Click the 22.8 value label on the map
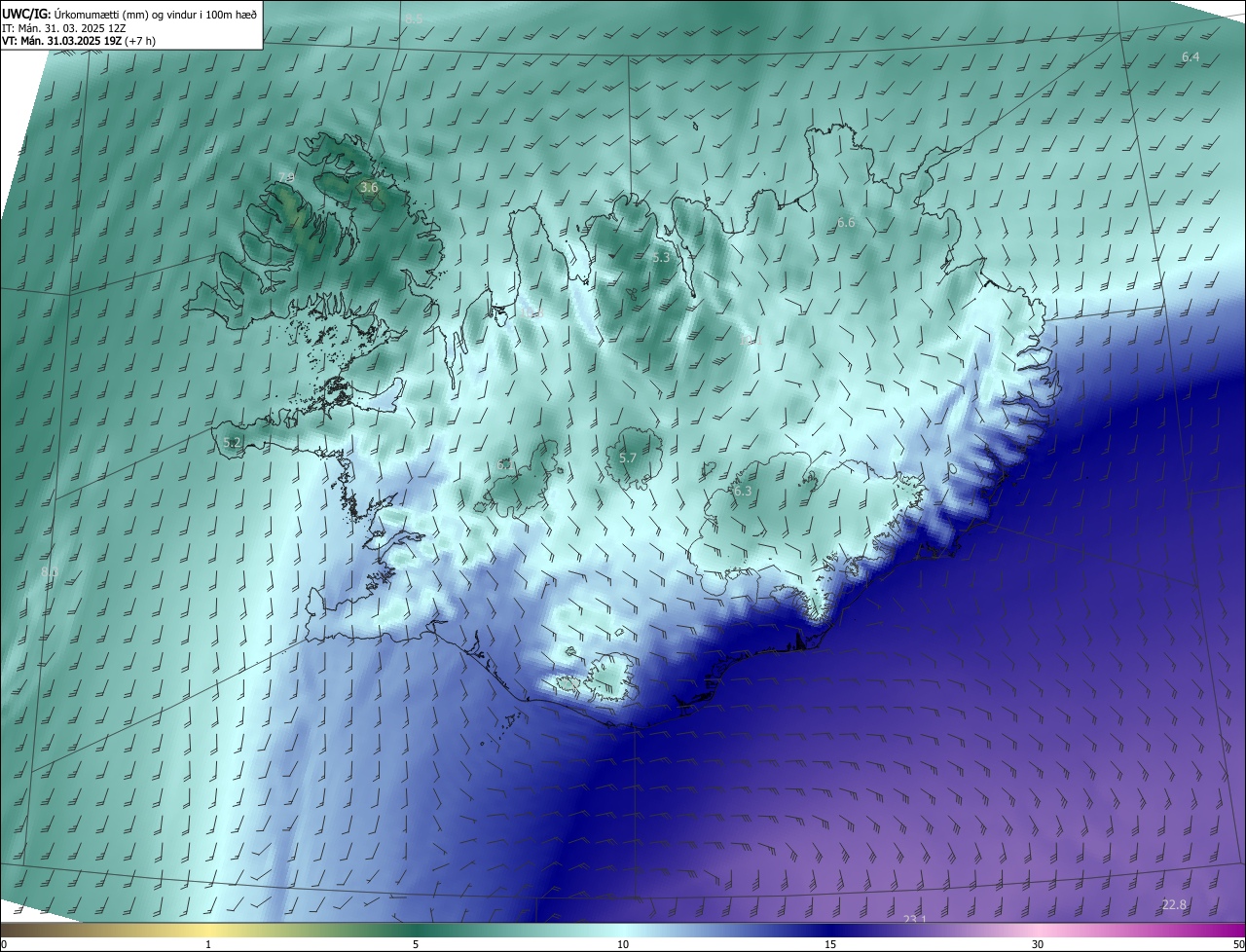This screenshot has width=1246, height=952. 1175,905
